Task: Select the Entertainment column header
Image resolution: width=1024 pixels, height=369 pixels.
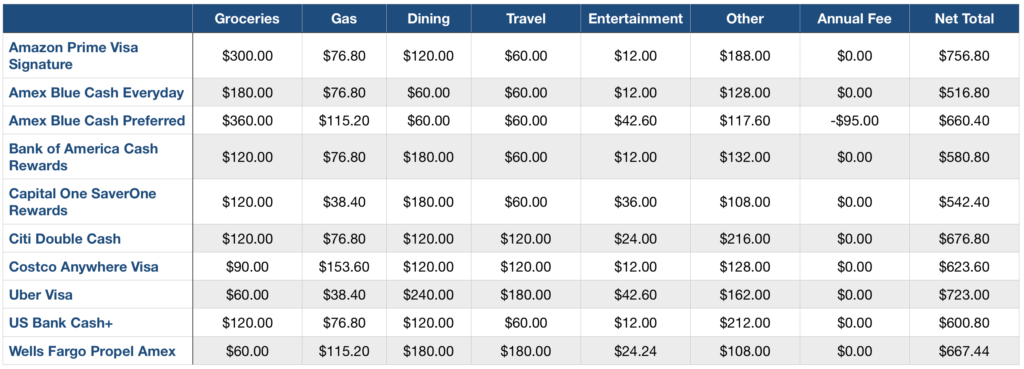Action: 635,19
